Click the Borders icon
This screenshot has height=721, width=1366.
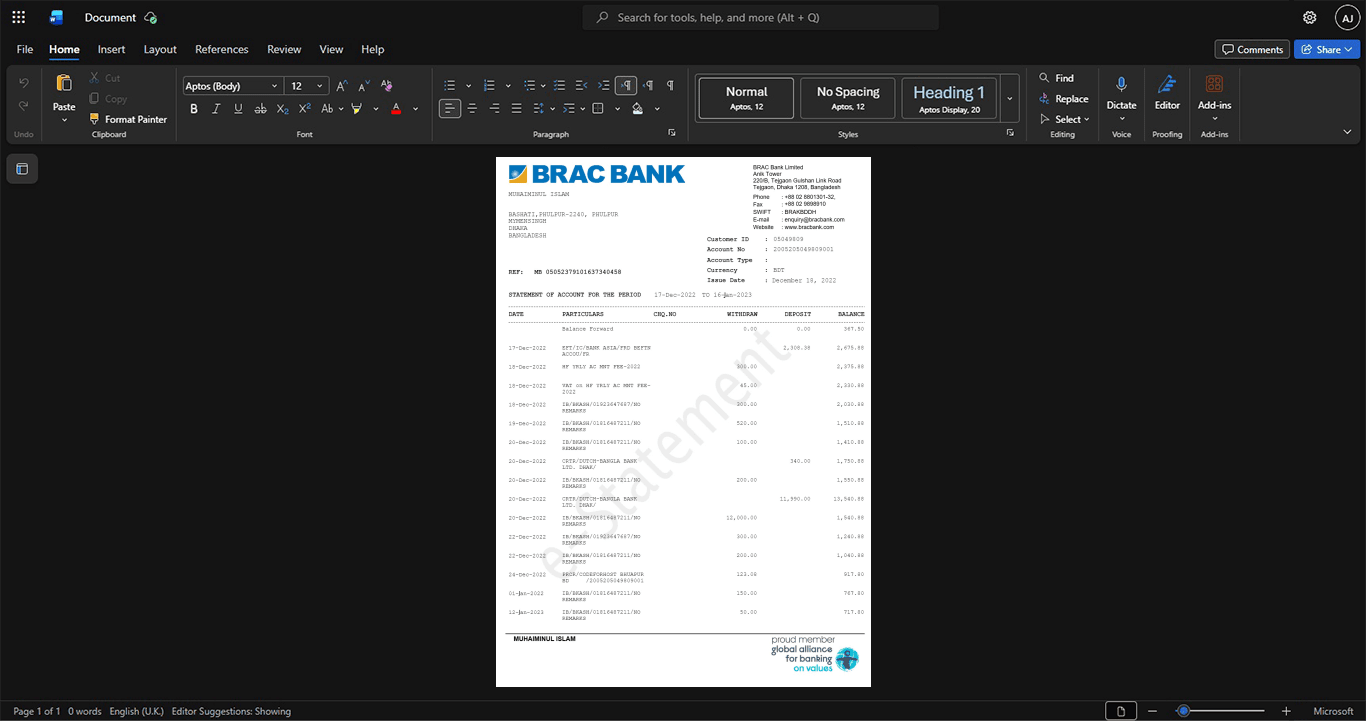[598, 108]
